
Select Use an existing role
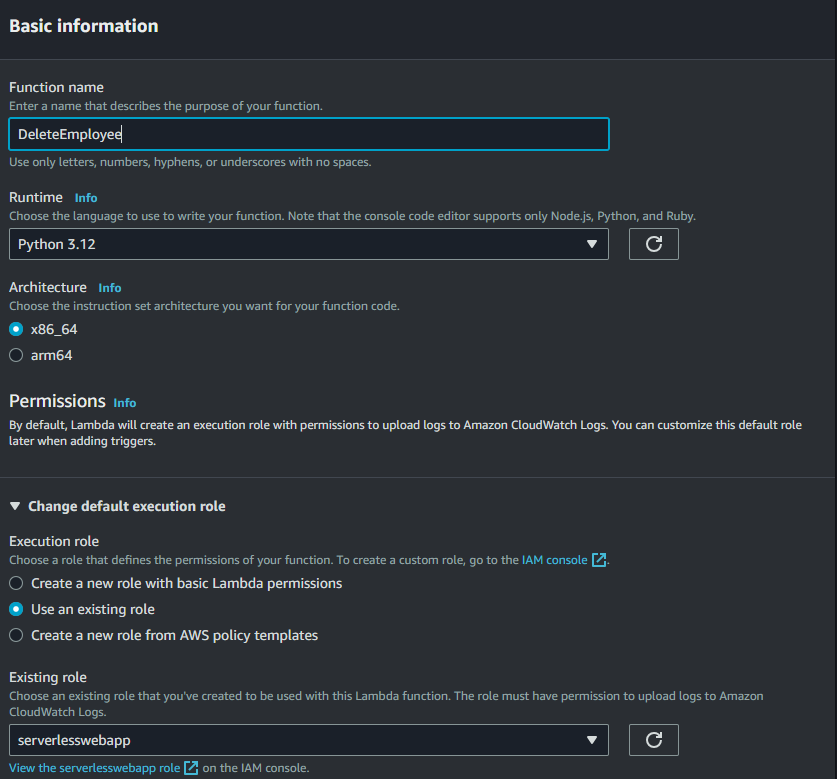pyautogui.click(x=16, y=609)
